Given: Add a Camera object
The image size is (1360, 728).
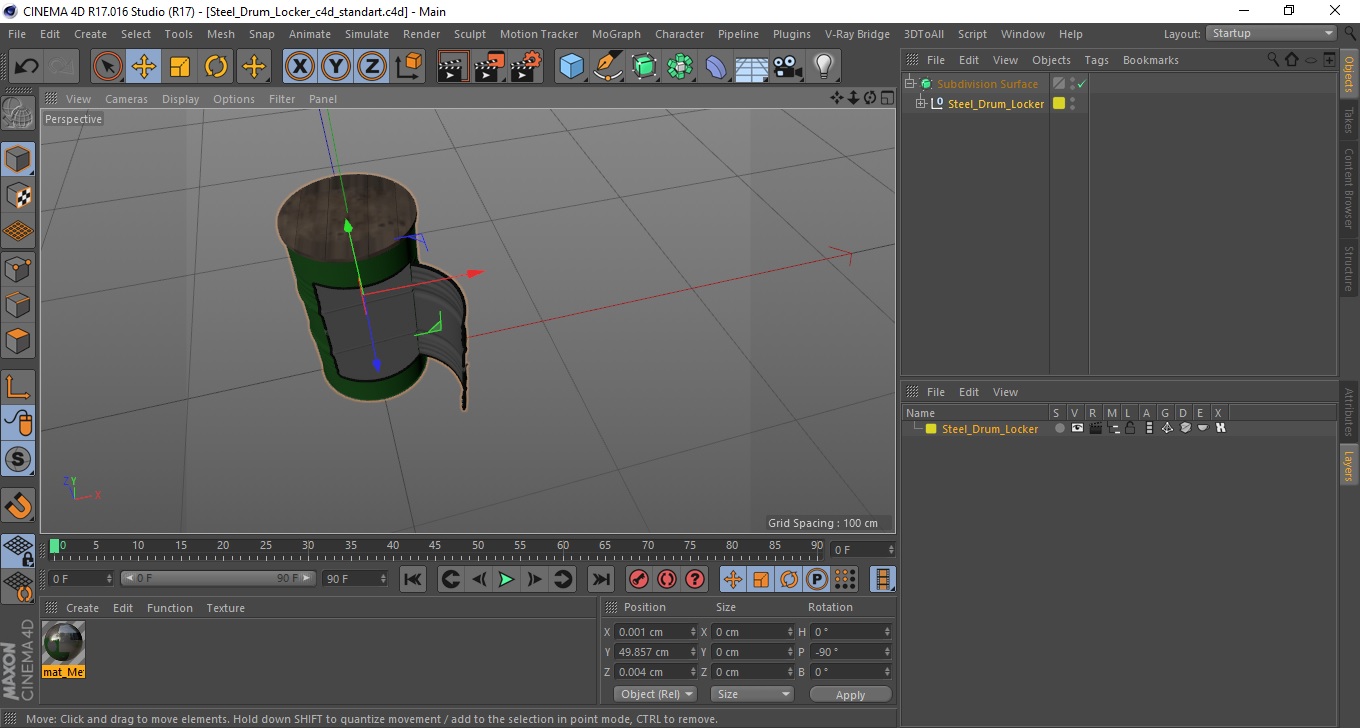Looking at the screenshot, I should (788, 67).
